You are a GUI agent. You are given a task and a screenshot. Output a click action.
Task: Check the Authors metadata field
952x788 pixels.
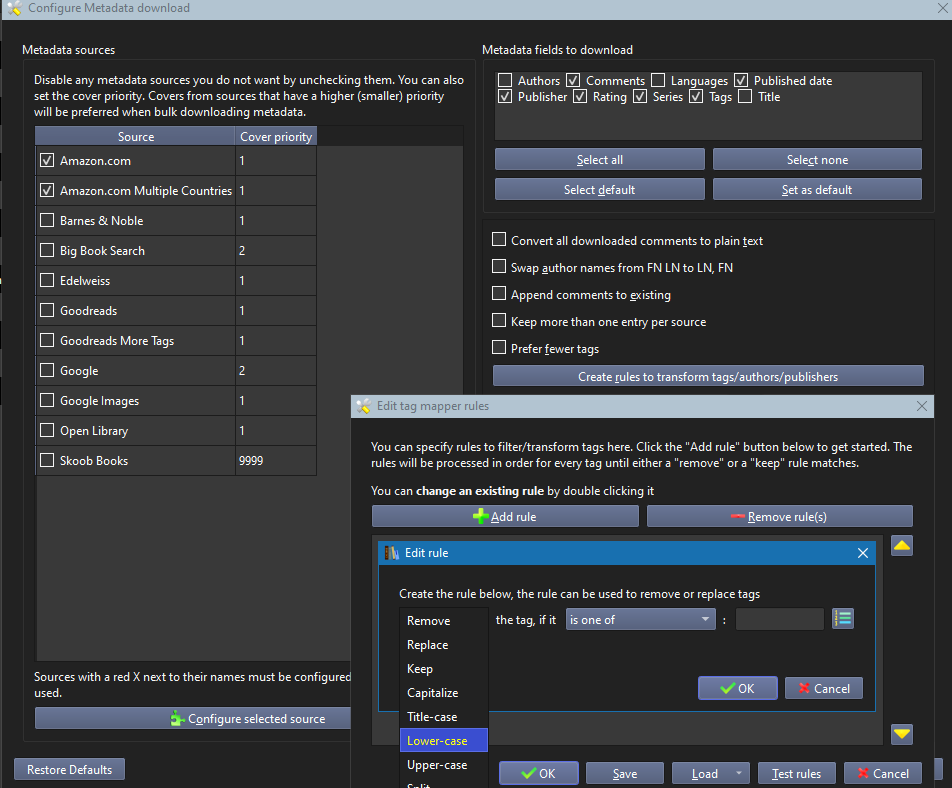pyautogui.click(x=505, y=80)
